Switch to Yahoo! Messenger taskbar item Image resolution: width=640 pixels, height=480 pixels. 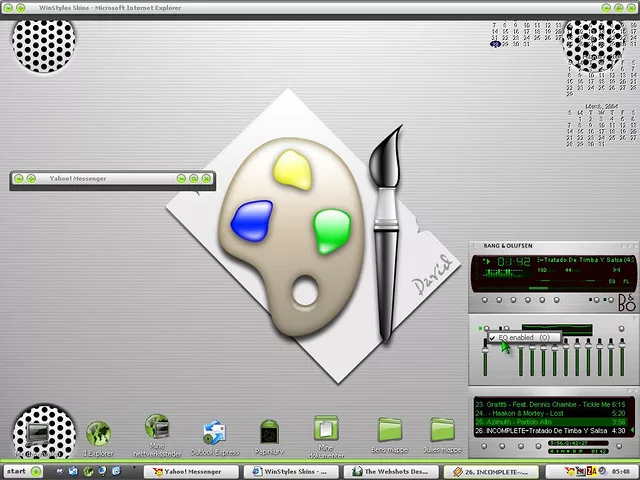click(185, 470)
